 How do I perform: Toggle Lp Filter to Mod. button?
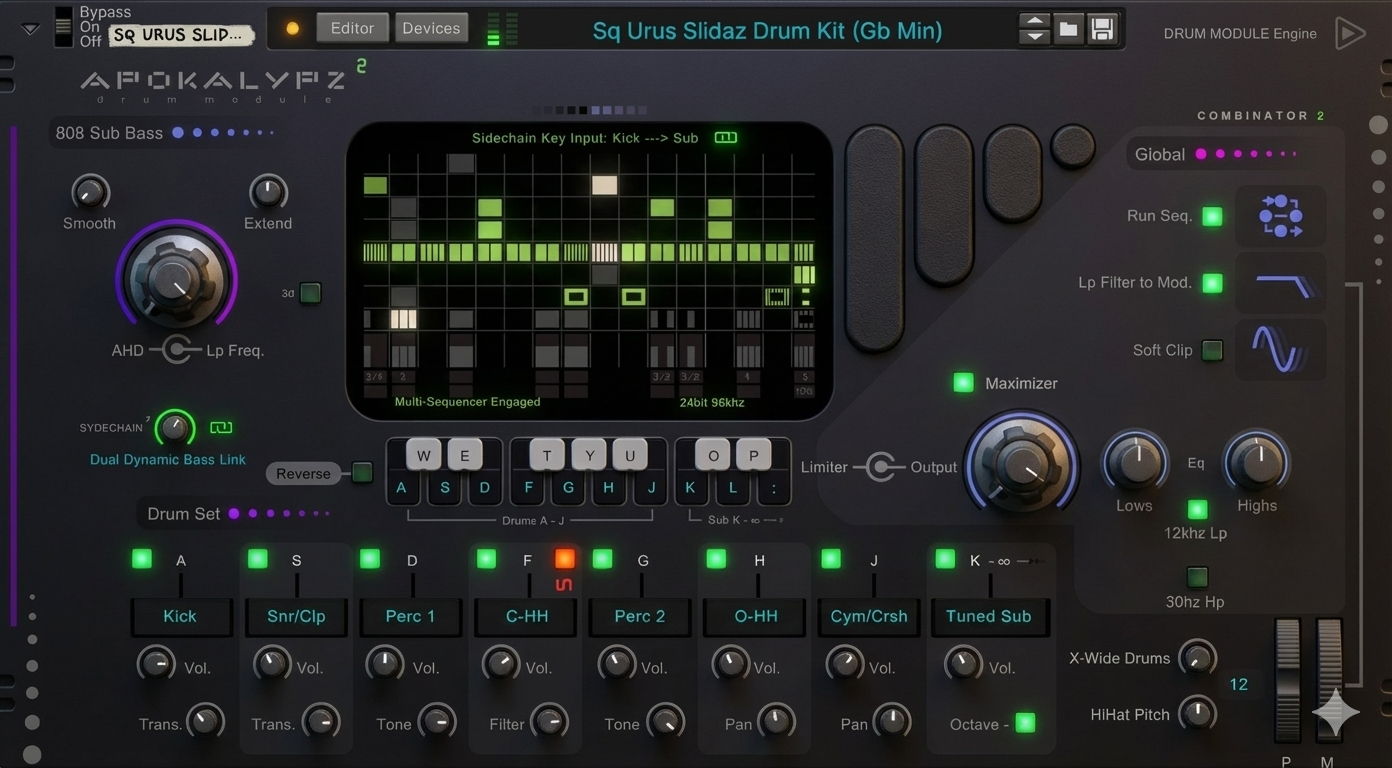pyautogui.click(x=1212, y=283)
